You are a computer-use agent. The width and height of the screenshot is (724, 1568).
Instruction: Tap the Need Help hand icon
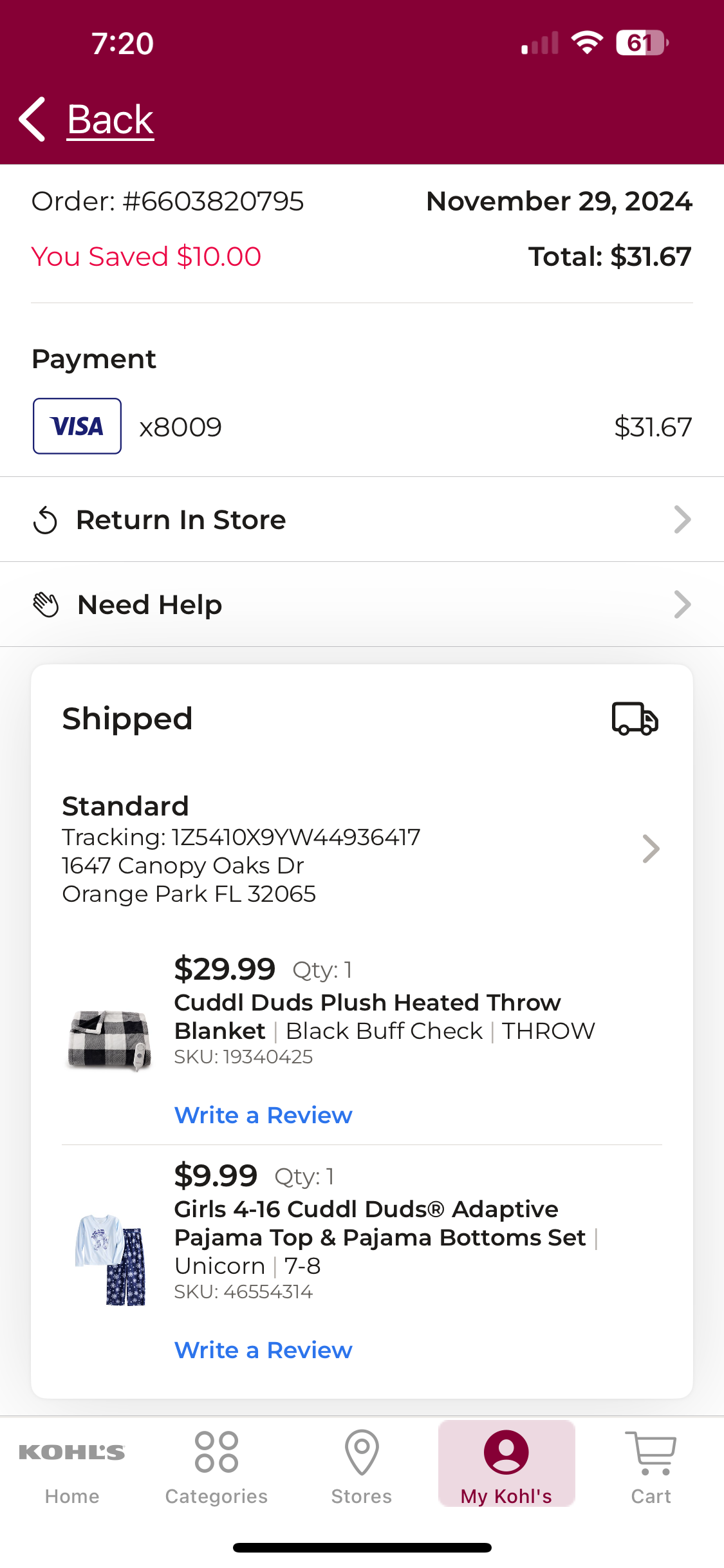coord(46,604)
